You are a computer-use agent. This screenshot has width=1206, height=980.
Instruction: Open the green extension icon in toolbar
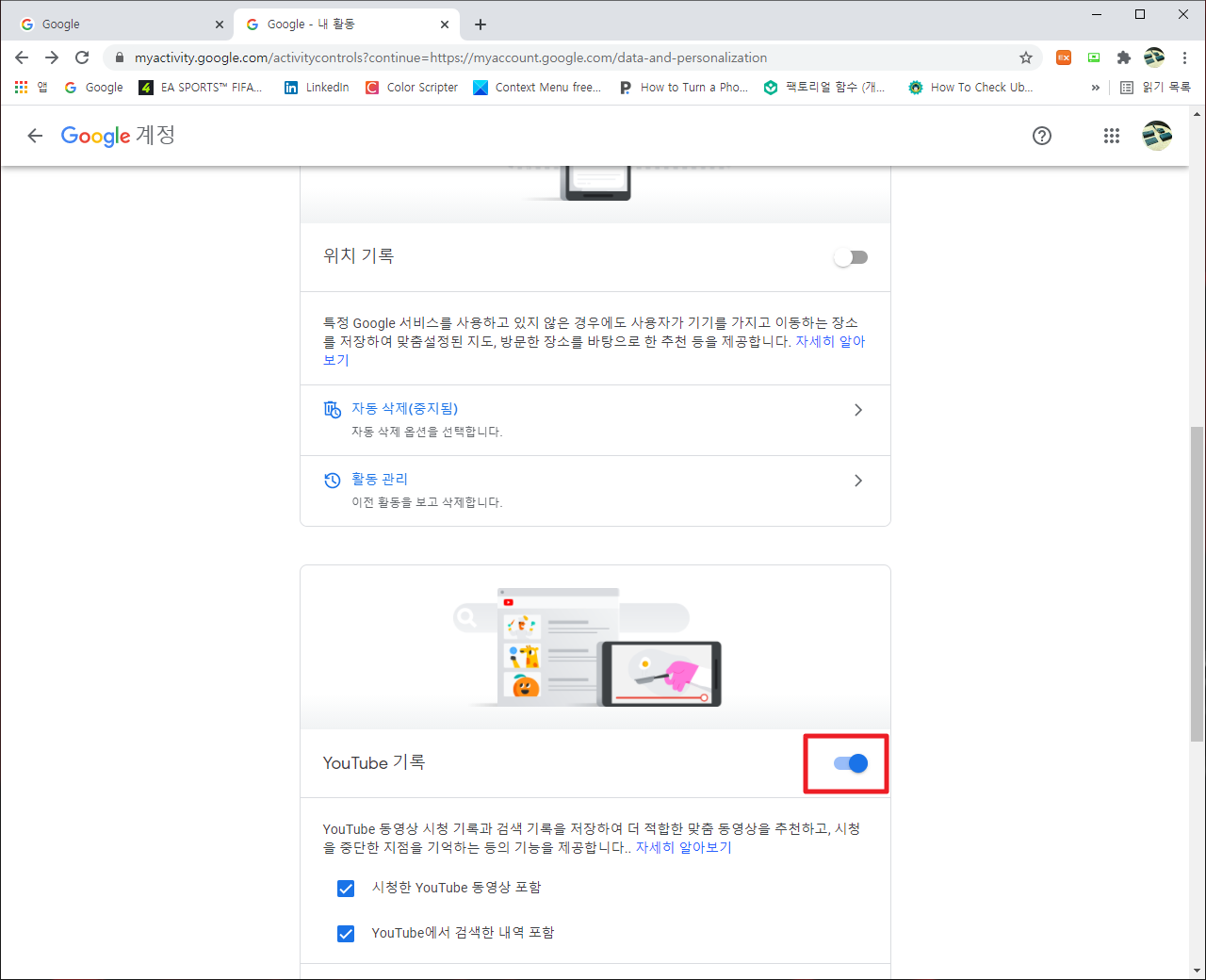pyautogui.click(x=1094, y=57)
